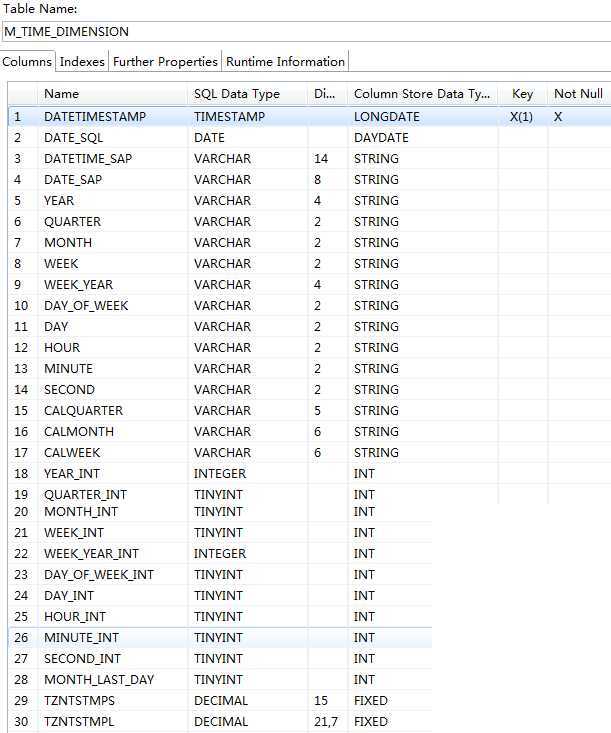Switch to the Columns tab
This screenshot has width=611, height=733.
point(27,62)
